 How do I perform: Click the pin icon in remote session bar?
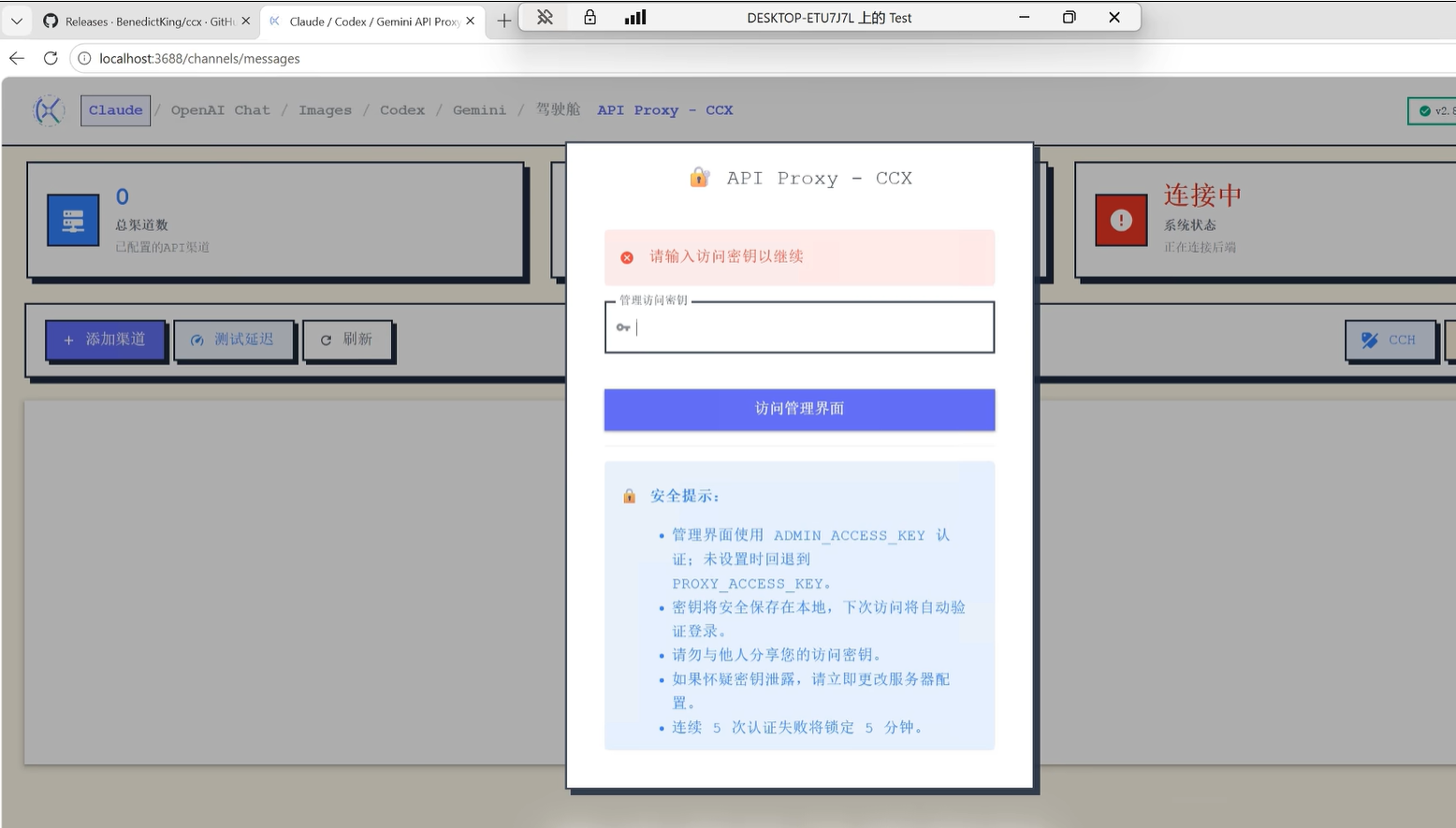(545, 17)
